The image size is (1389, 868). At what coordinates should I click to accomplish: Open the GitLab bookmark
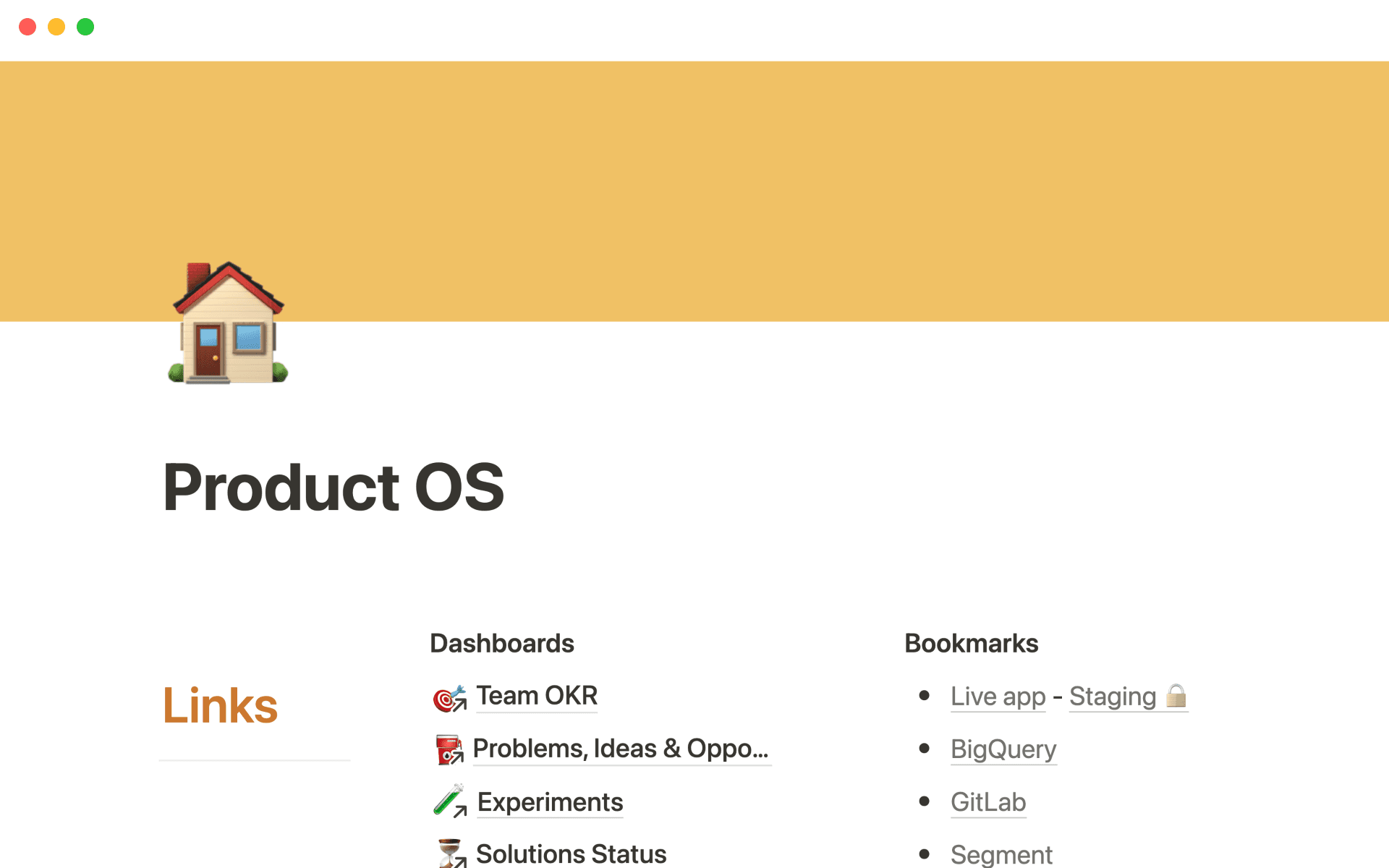[987, 801]
